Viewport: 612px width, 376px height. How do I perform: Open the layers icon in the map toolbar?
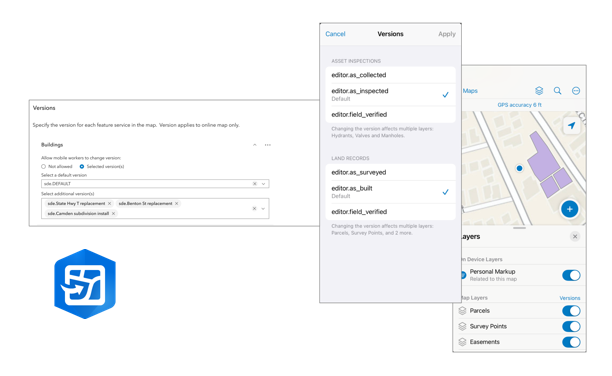click(539, 91)
